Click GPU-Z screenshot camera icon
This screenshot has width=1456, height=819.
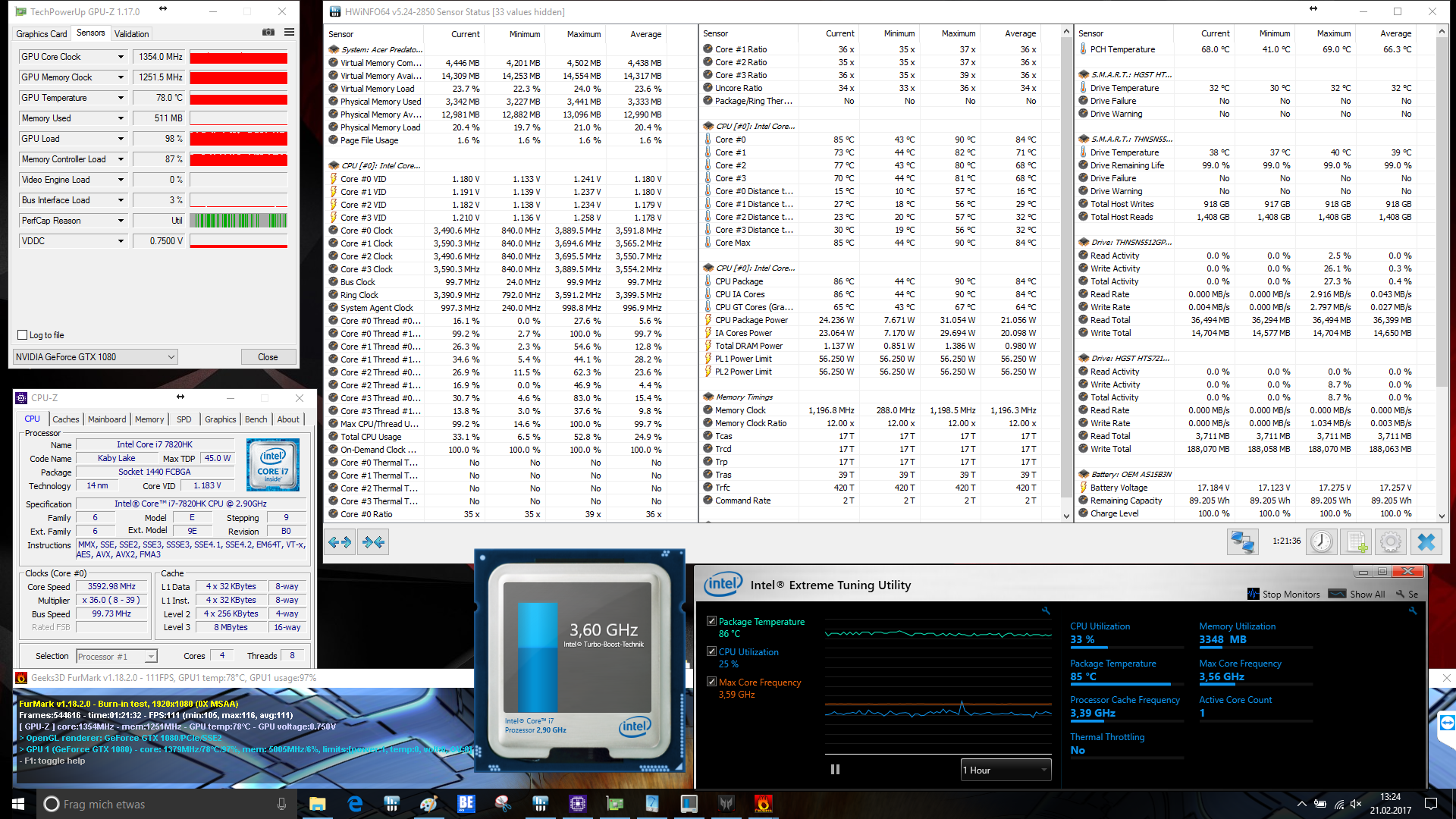[x=268, y=33]
